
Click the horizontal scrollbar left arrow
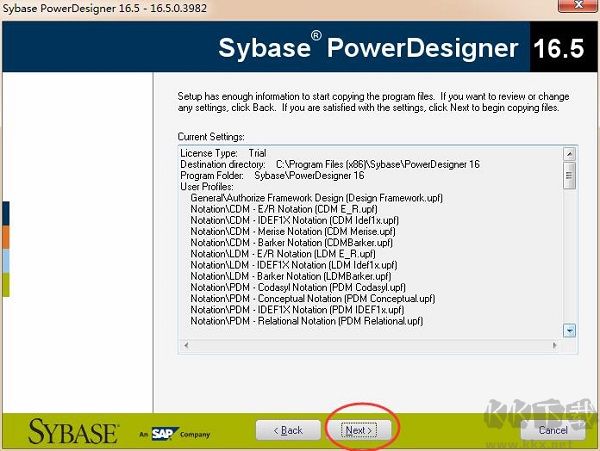tap(184, 345)
